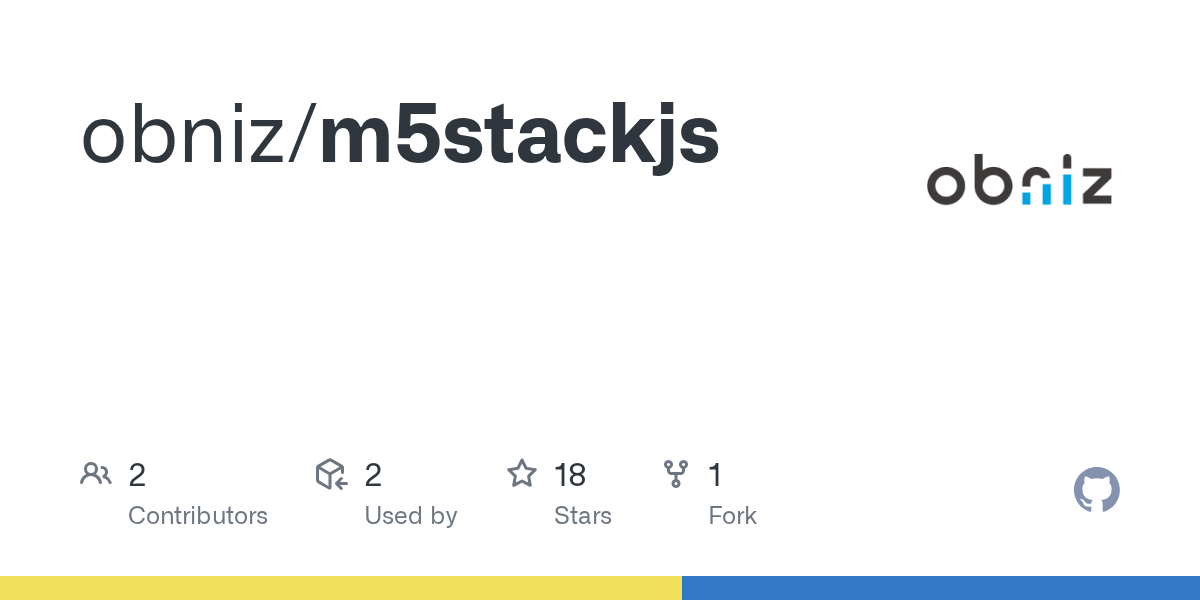
Task: Open the bold m5stackjs repository name
Action: tap(519, 137)
